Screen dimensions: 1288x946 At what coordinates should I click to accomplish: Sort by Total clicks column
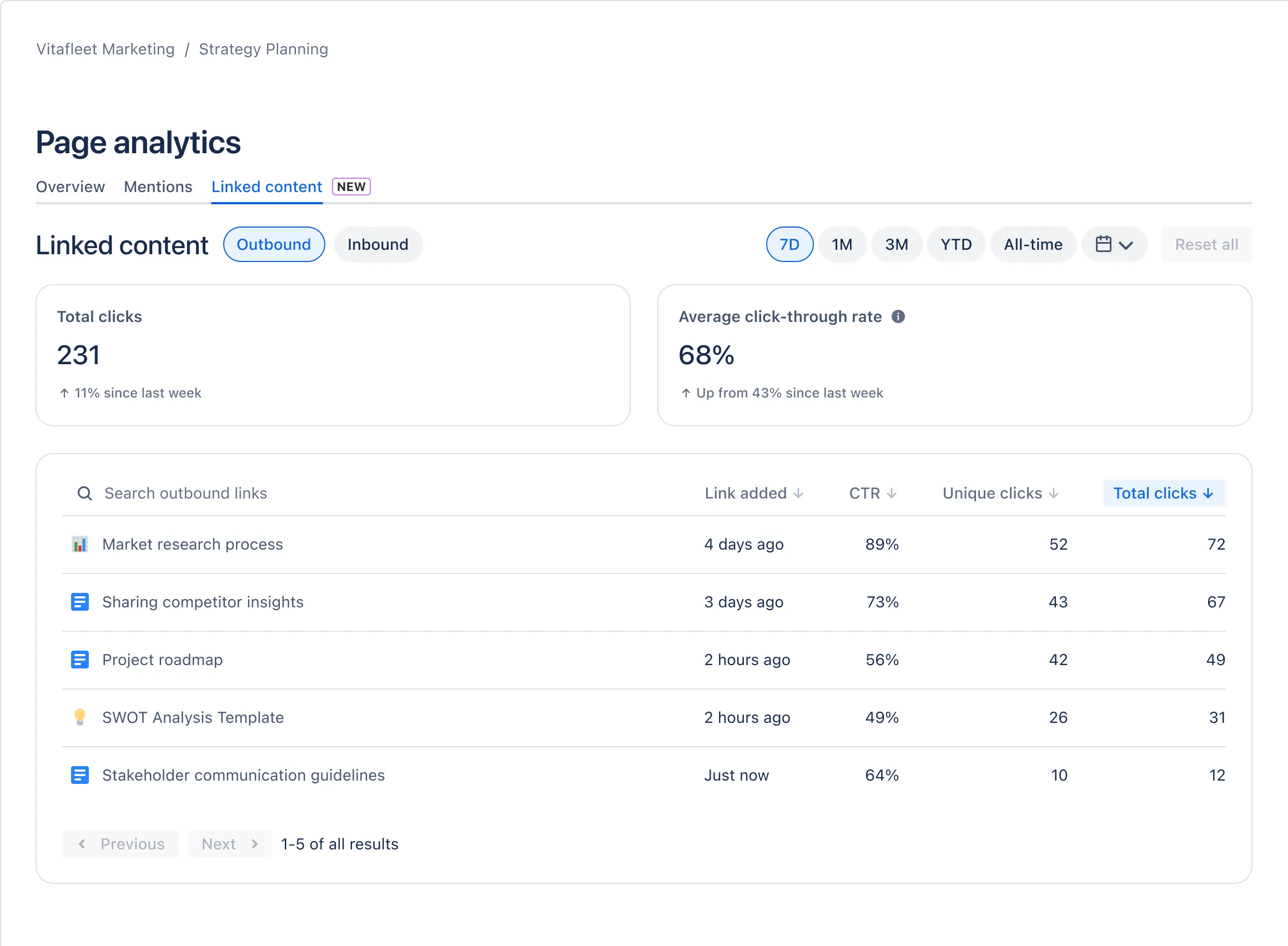pos(1164,493)
